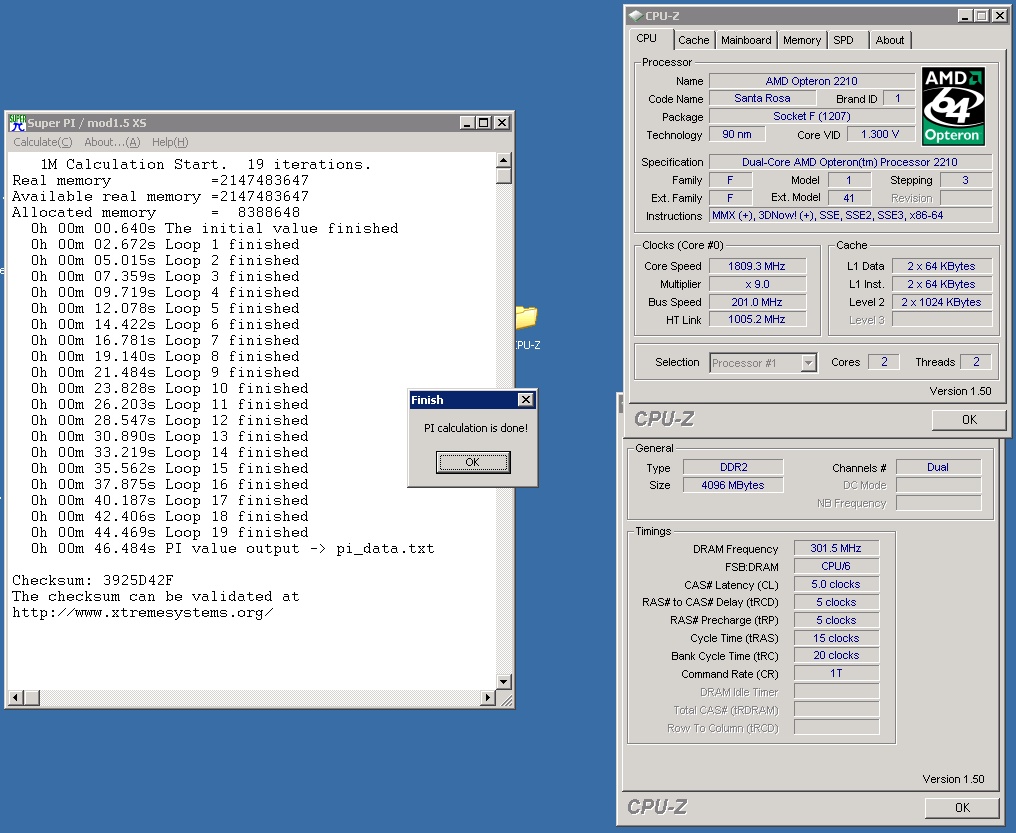Click the L1 Data 2 x 64 KBytes value

click(941, 266)
